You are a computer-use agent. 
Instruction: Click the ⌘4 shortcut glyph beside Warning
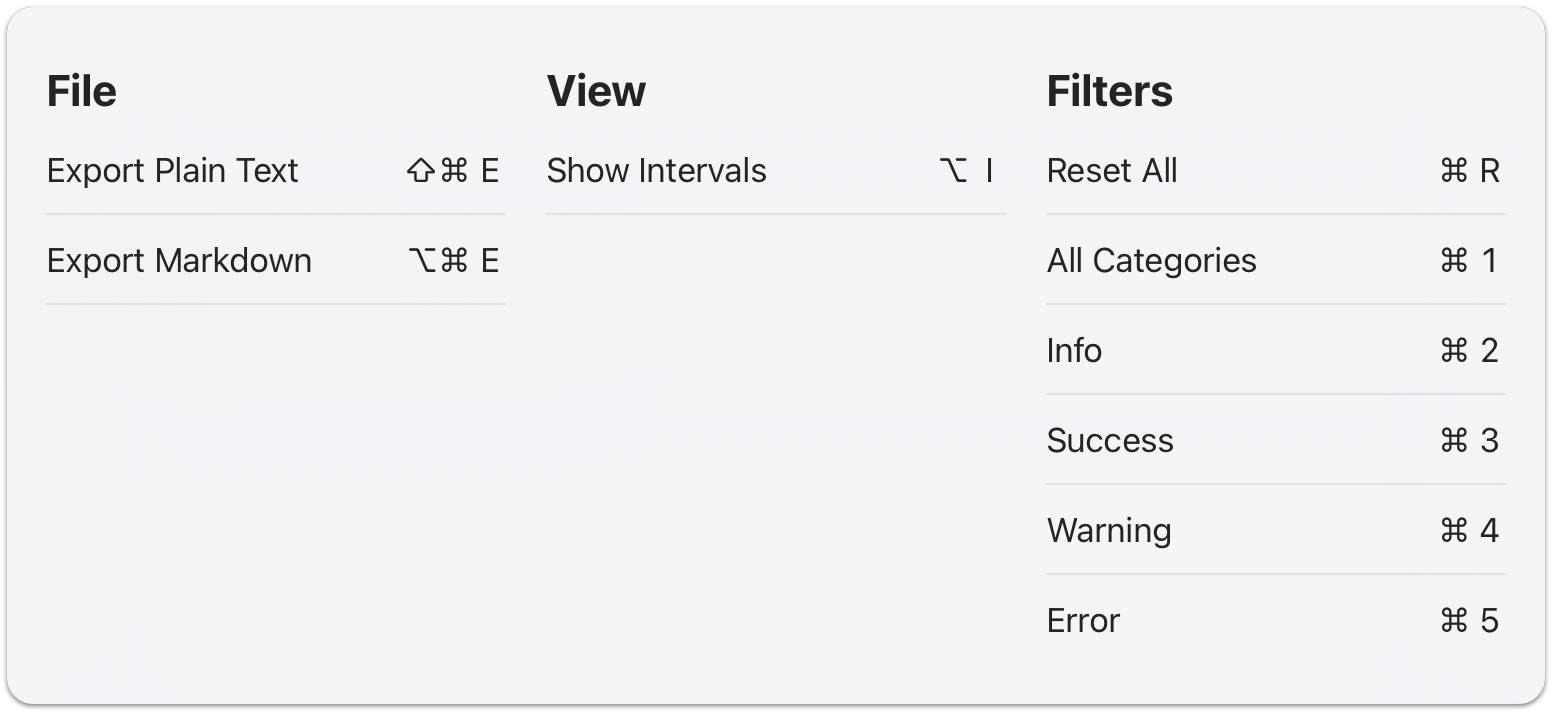click(x=1467, y=531)
